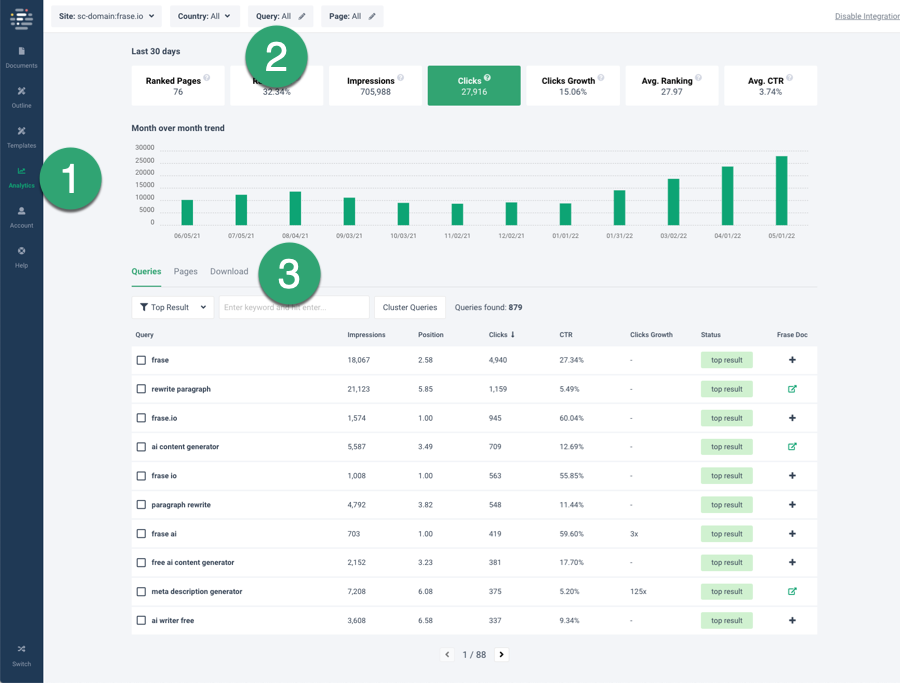This screenshot has width=900, height=683.
Task: Switch to the Pages tab
Action: pos(185,271)
